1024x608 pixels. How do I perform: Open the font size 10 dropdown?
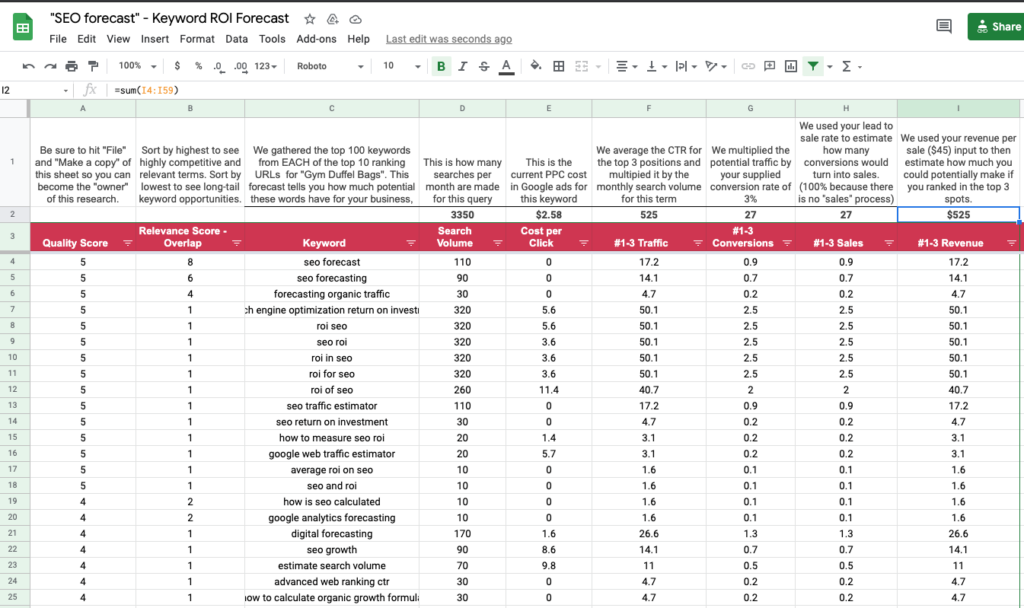point(401,66)
